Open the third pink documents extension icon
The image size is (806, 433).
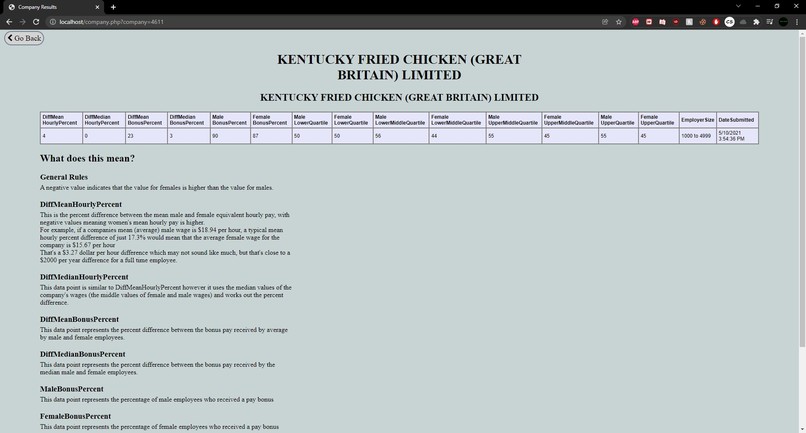click(x=662, y=22)
